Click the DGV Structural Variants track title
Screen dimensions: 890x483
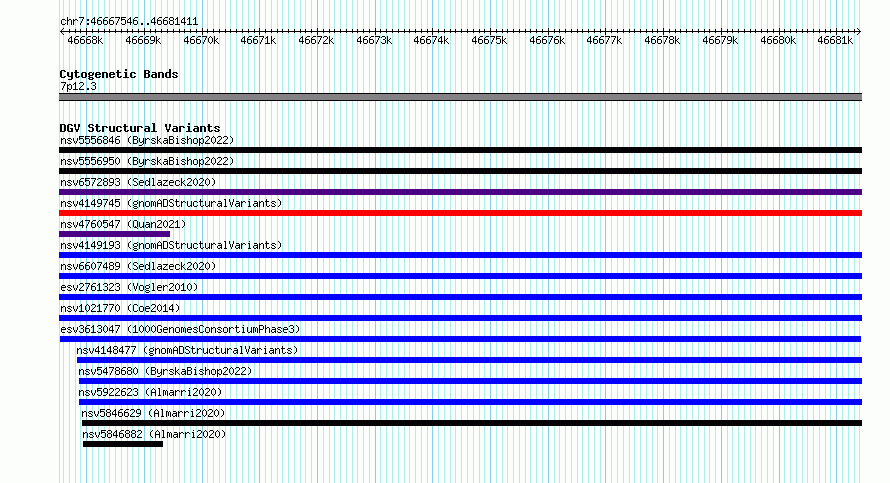pos(140,128)
